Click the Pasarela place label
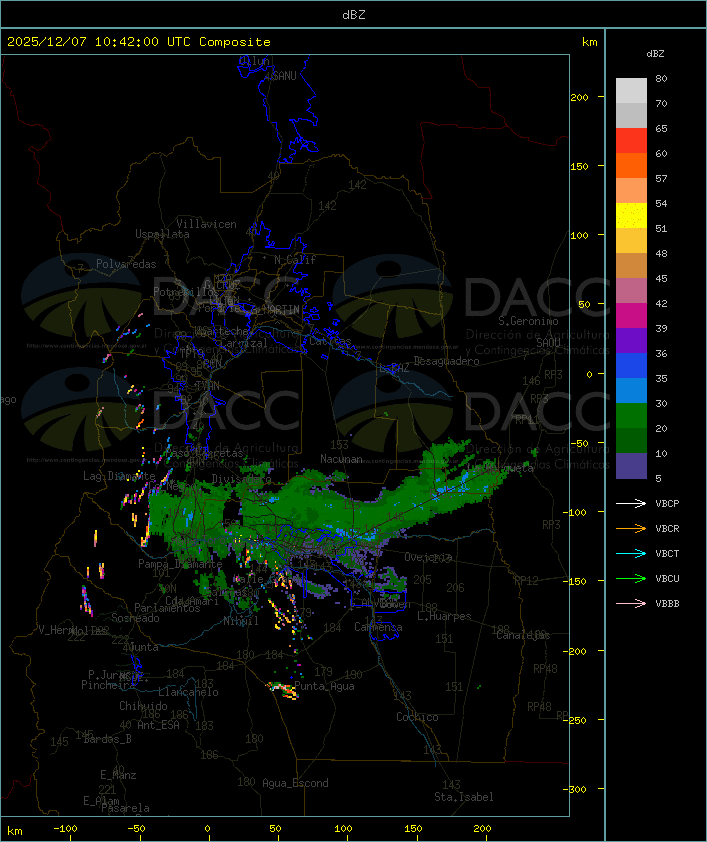707x842 pixels. [x=125, y=808]
